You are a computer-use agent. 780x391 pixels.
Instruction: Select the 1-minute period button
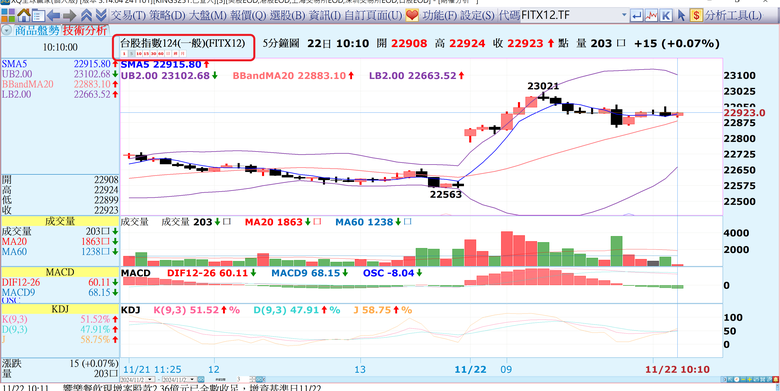124,54
